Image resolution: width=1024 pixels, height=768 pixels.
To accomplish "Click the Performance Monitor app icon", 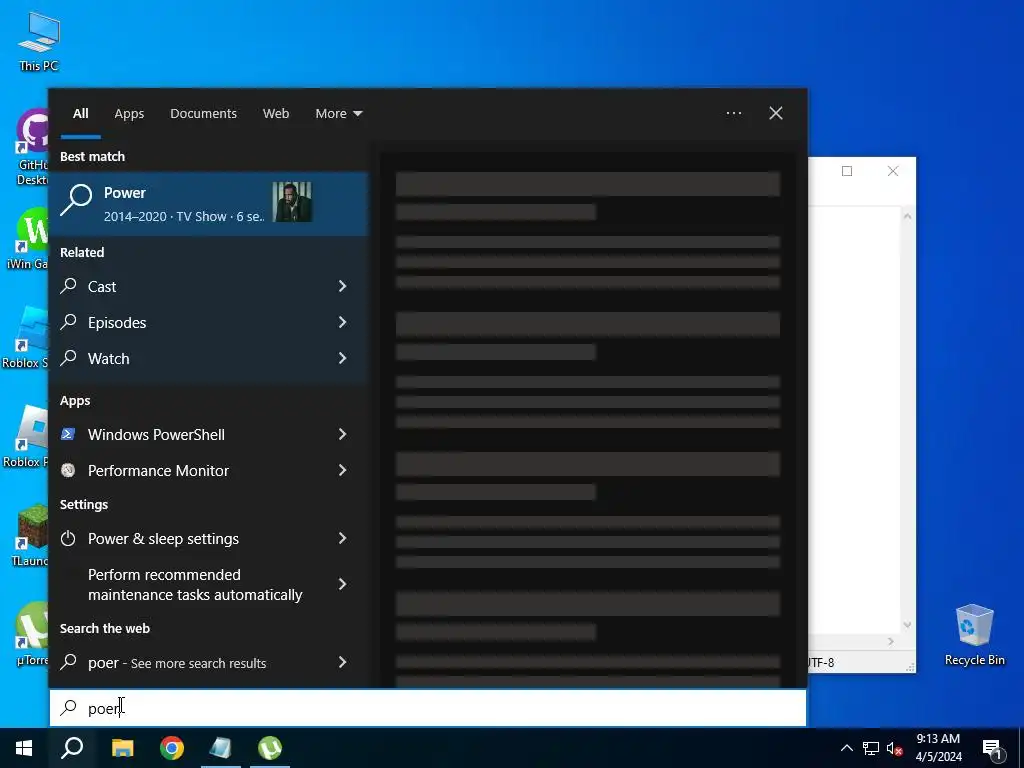I will [68, 470].
